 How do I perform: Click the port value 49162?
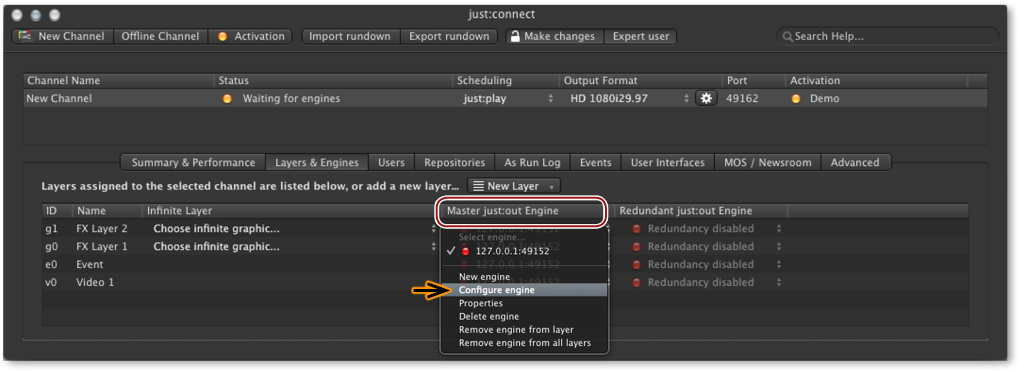tap(741, 99)
